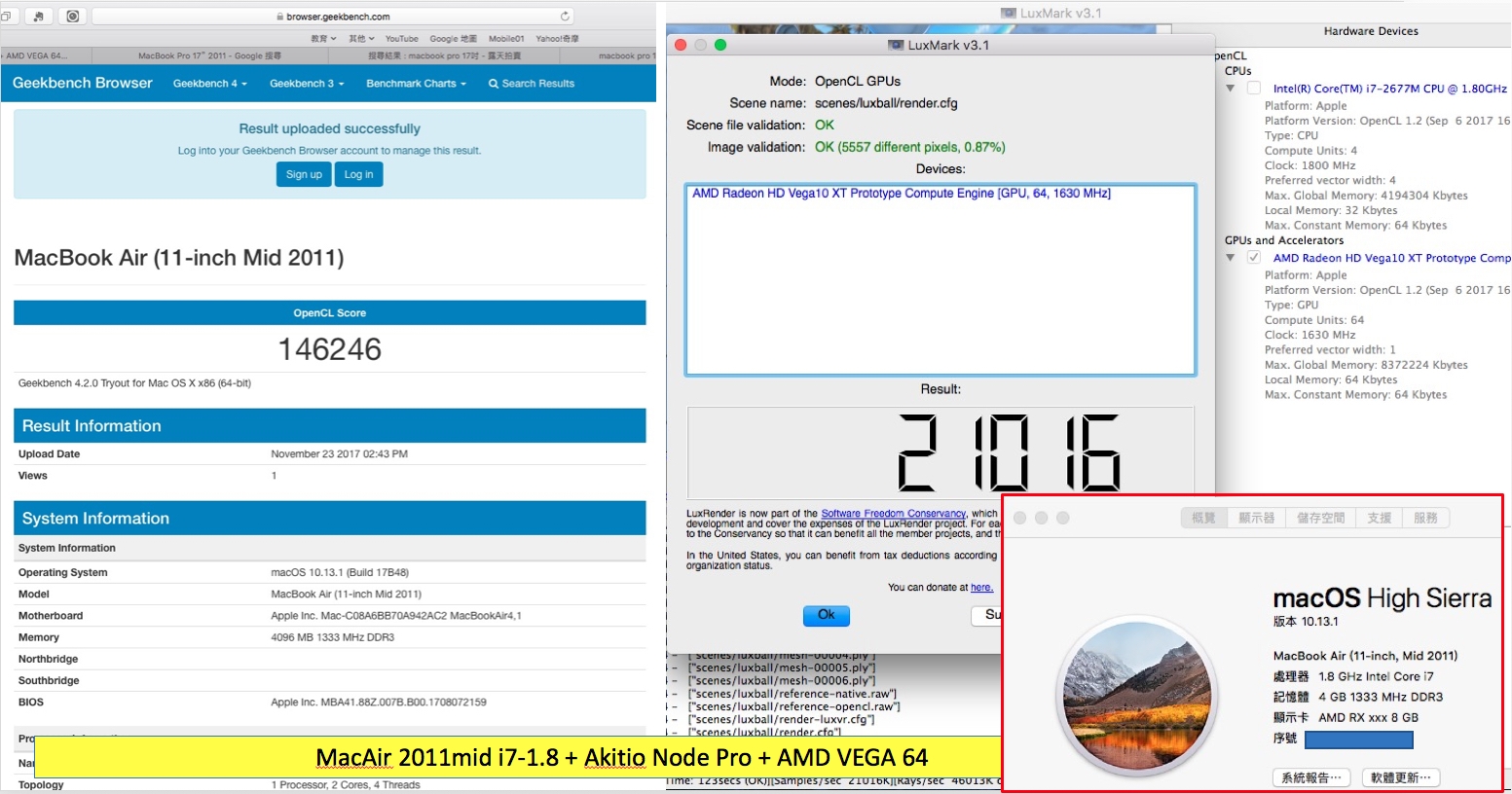The width and height of the screenshot is (1512, 794).
Task: Click the round extension icon beside Evernote
Action: [x=72, y=17]
